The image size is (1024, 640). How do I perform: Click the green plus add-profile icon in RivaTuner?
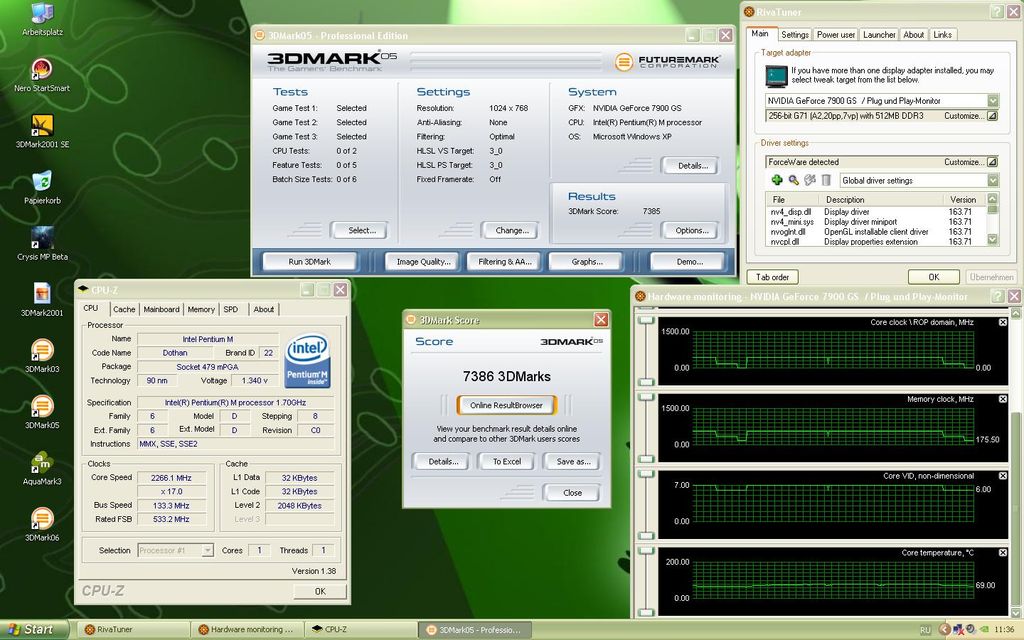tap(776, 180)
